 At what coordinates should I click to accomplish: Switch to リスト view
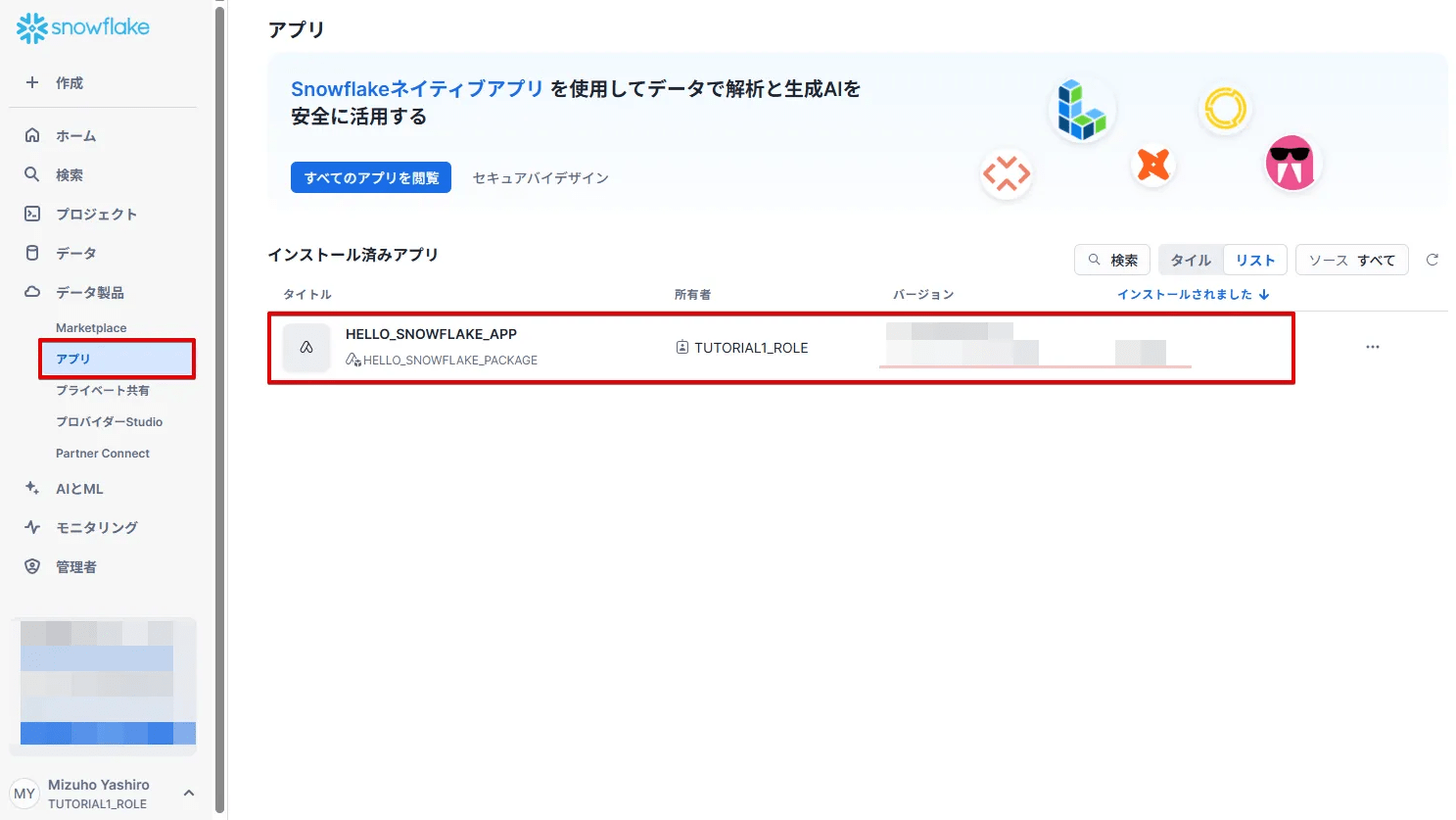tap(1255, 260)
